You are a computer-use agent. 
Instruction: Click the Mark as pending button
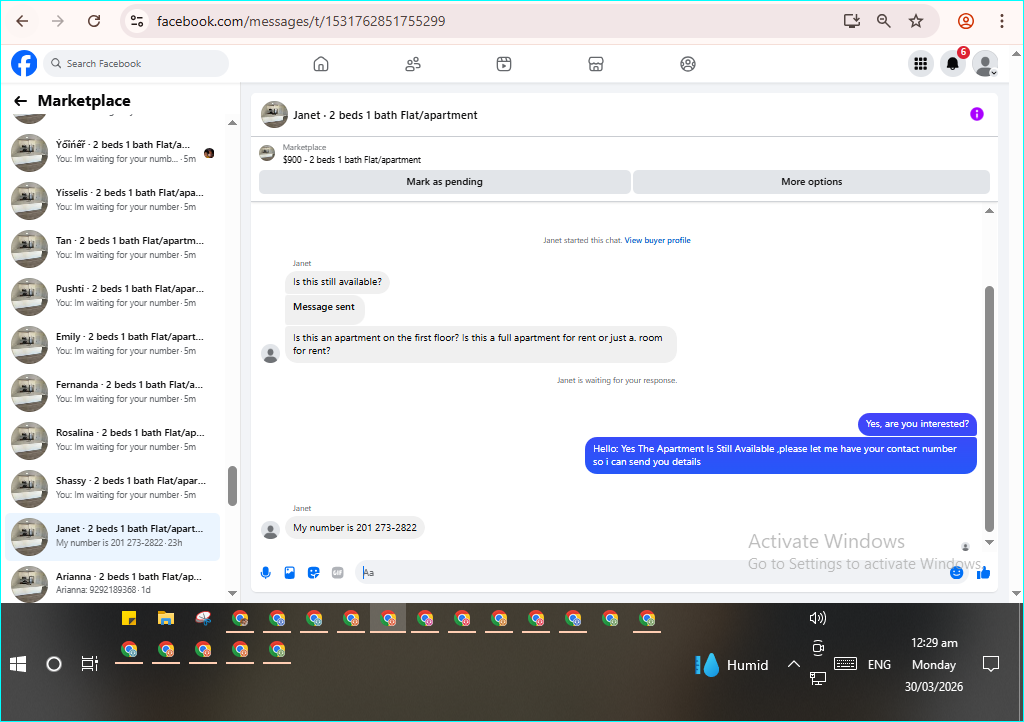click(x=445, y=181)
